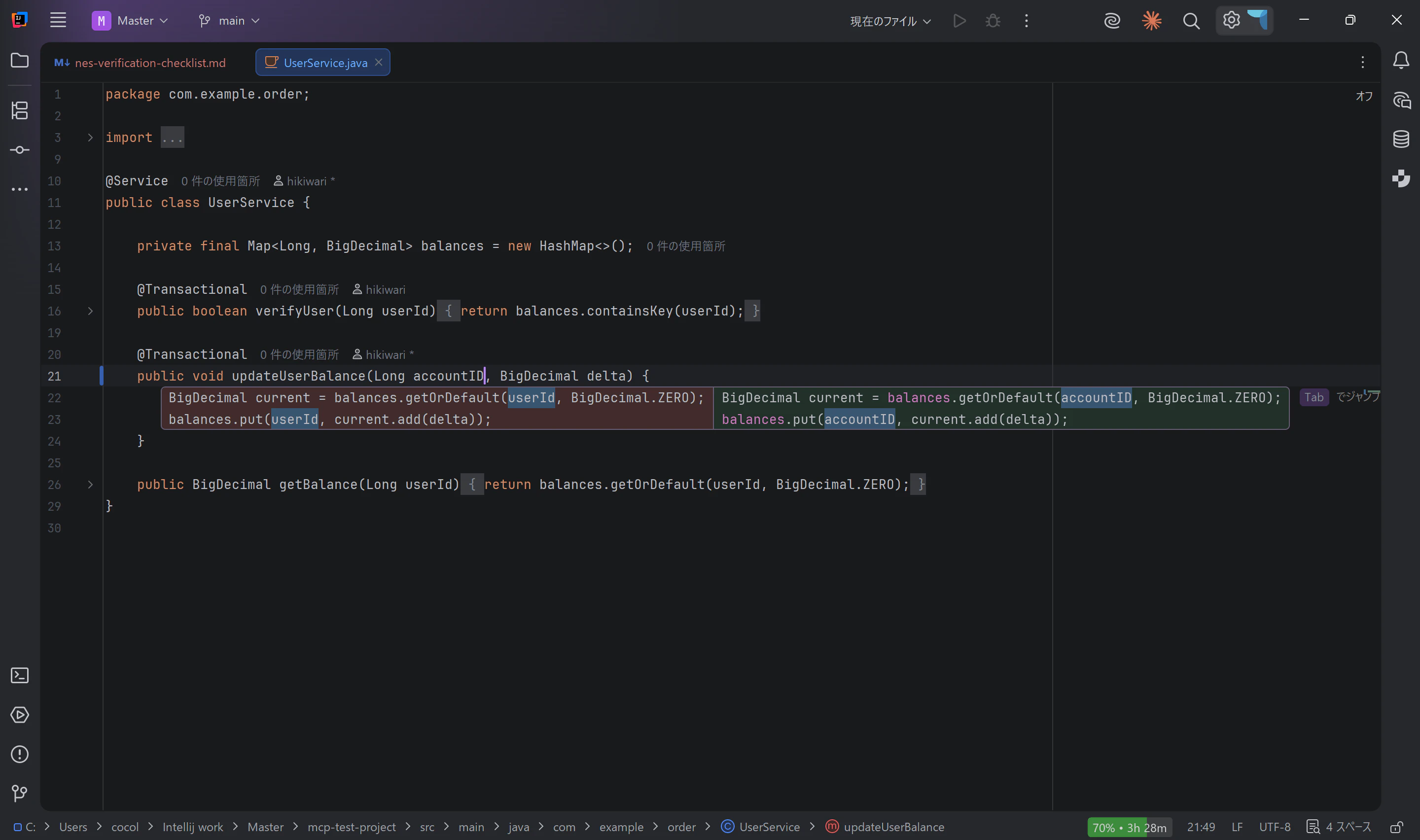Open the Notifications bell

1401,60
